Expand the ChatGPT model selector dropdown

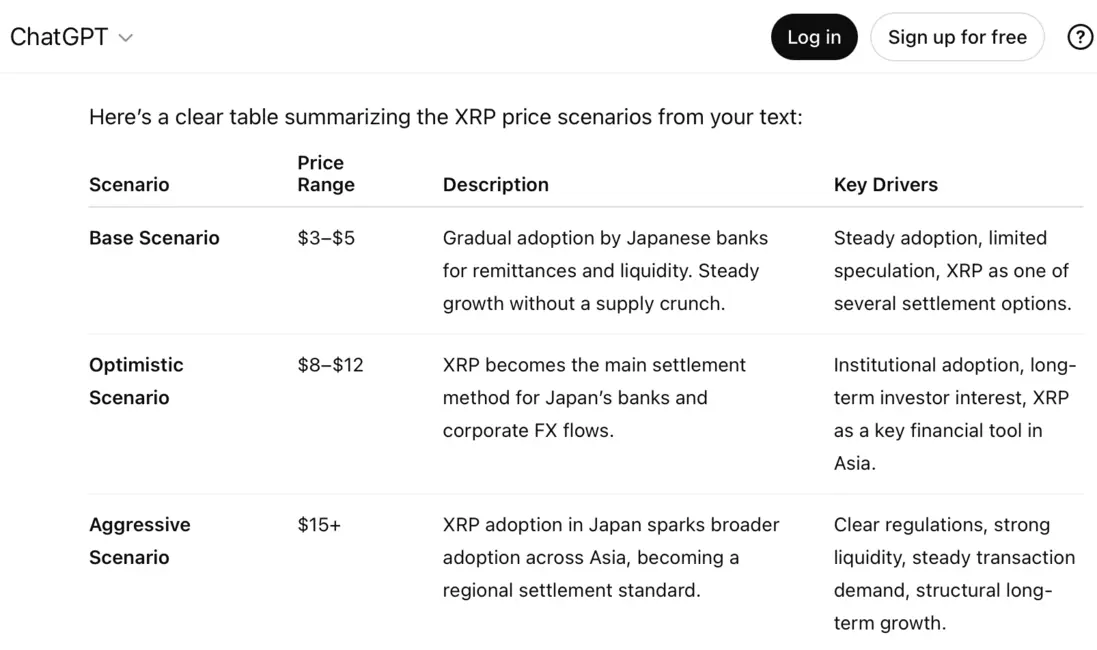pos(126,38)
